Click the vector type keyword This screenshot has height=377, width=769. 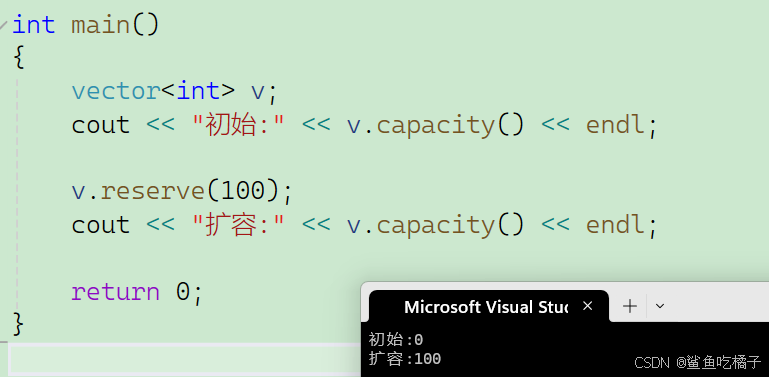116,91
